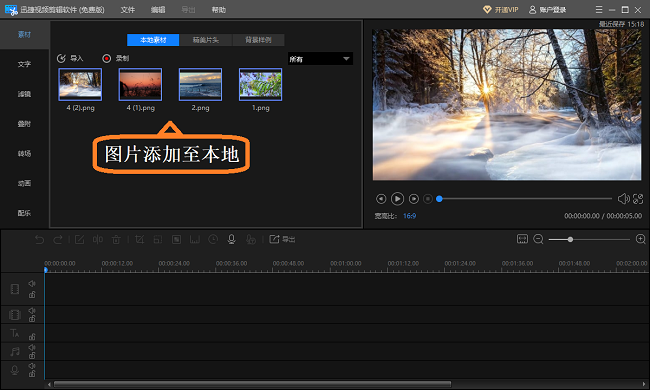Open the 文字 sidebar panel
This screenshot has height=390, width=650.
coord(24,64)
